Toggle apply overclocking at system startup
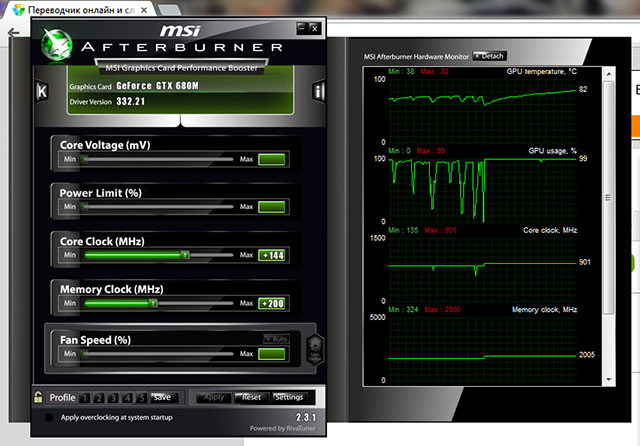 (x=49, y=417)
